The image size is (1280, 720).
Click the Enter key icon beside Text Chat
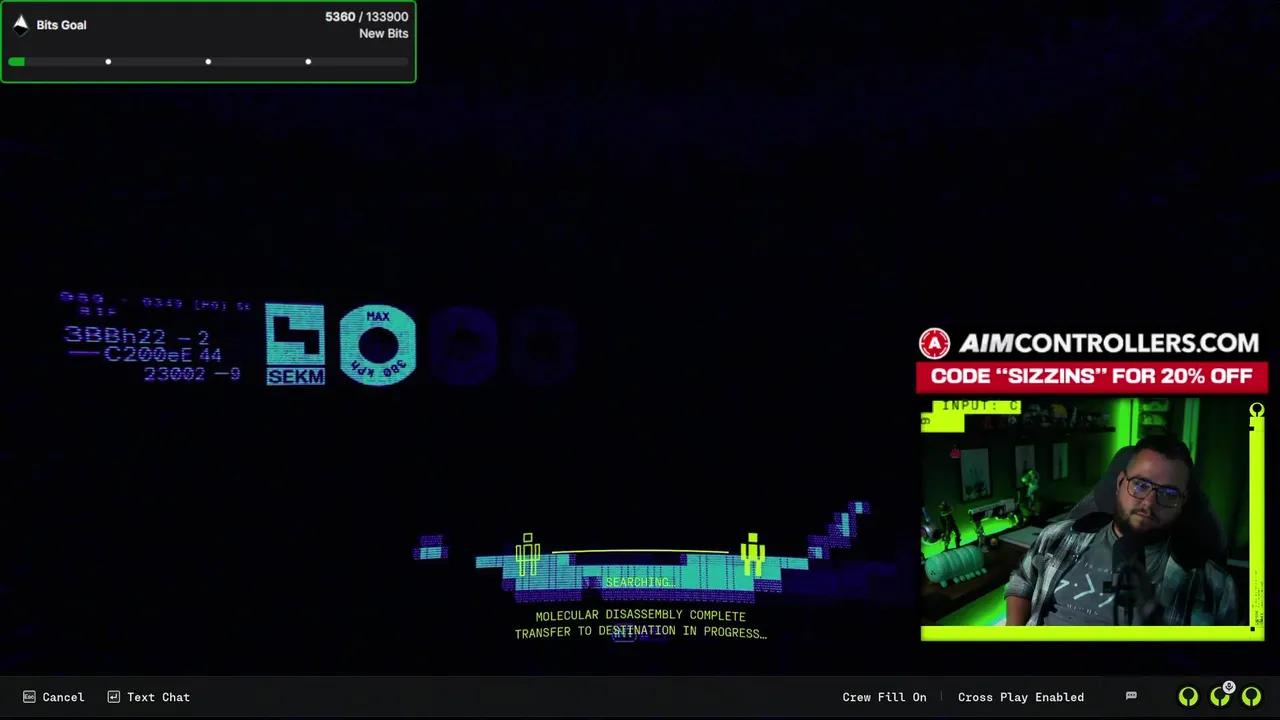[x=114, y=697]
